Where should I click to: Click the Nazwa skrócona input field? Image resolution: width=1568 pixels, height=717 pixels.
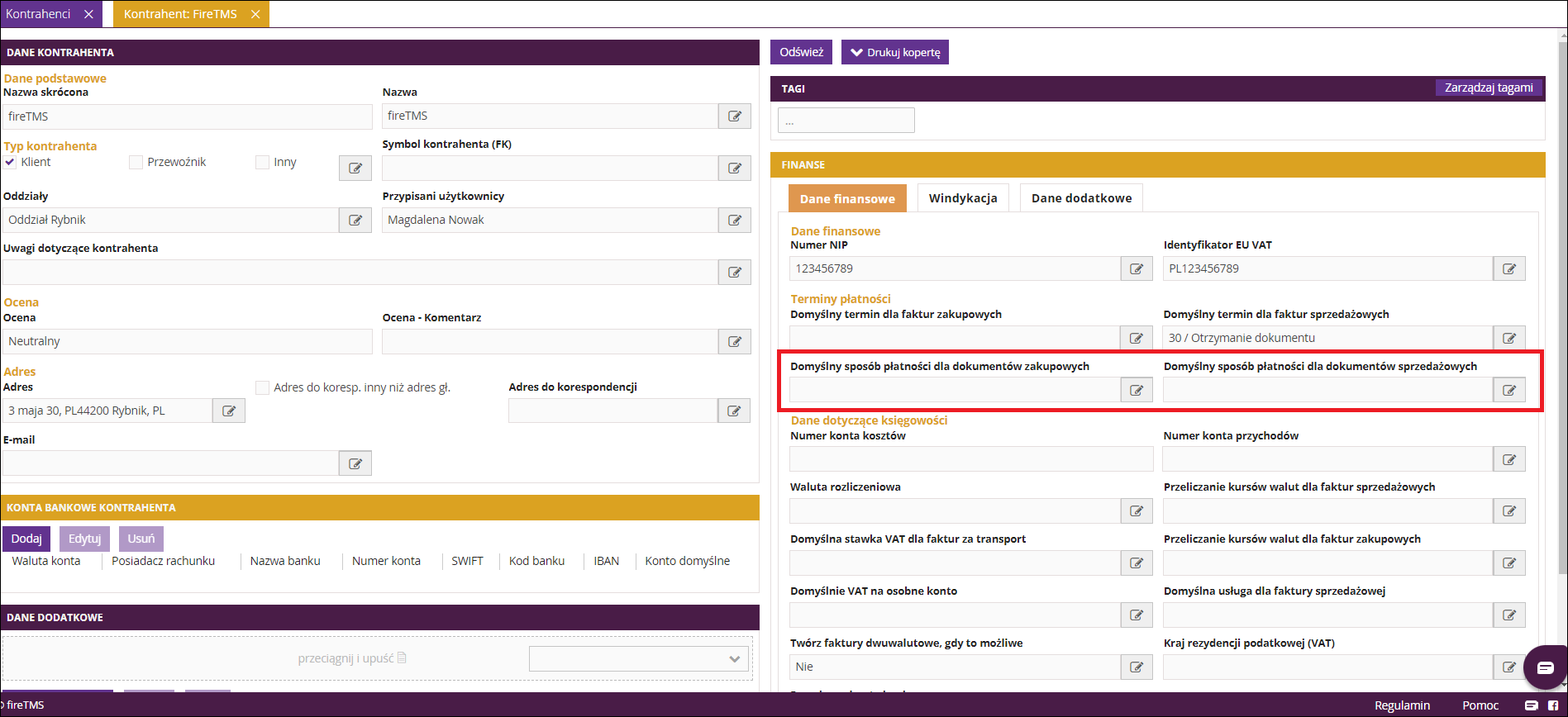pyautogui.click(x=188, y=116)
